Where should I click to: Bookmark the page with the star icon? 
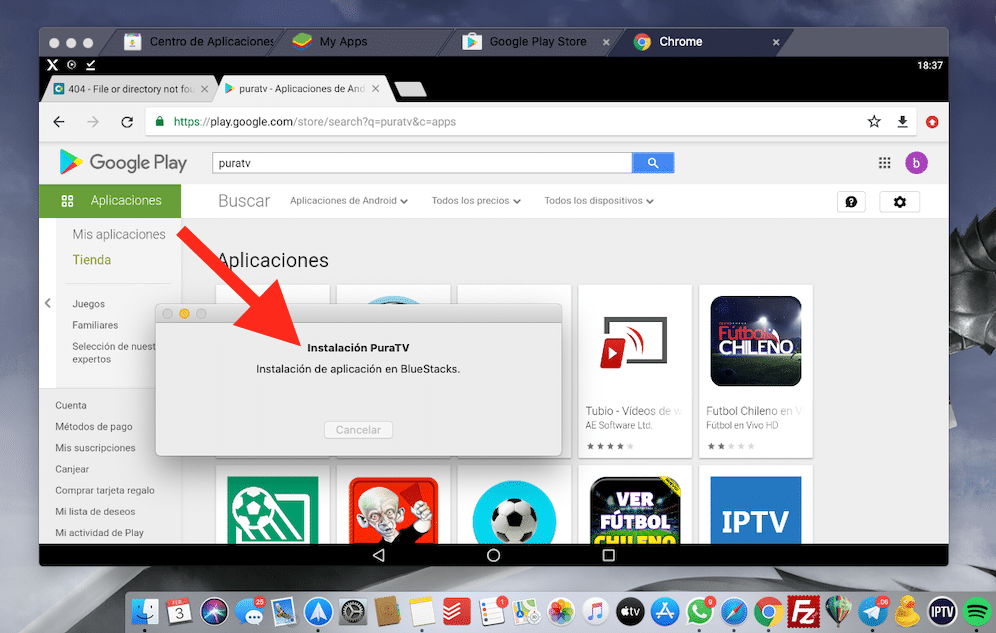[x=874, y=121]
